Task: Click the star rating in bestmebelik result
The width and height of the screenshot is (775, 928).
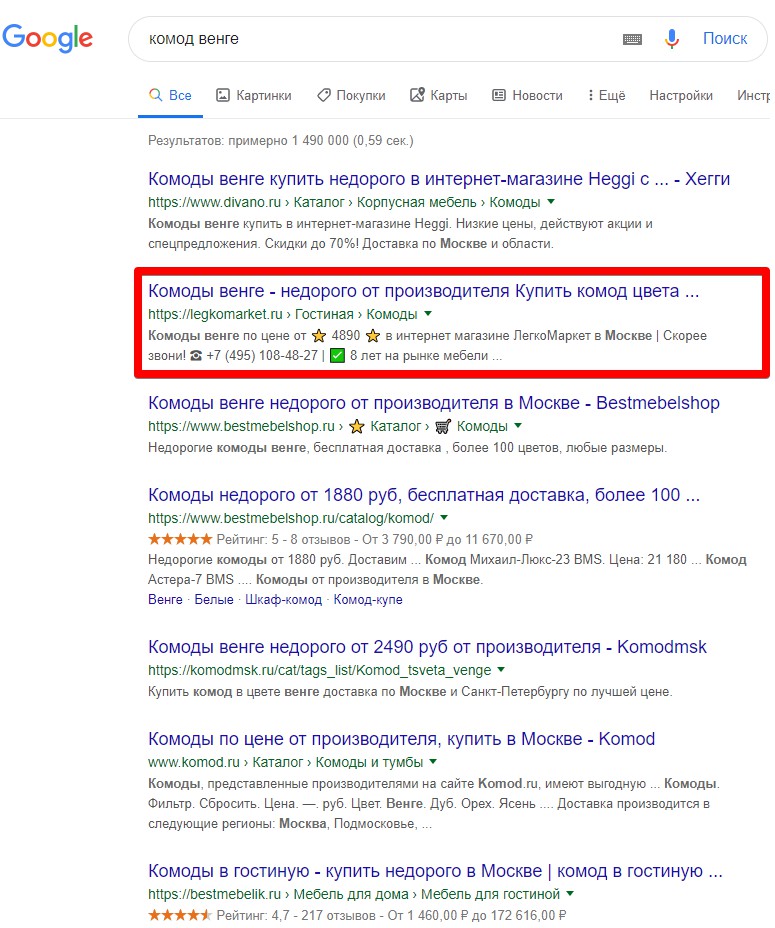Action: tap(180, 915)
